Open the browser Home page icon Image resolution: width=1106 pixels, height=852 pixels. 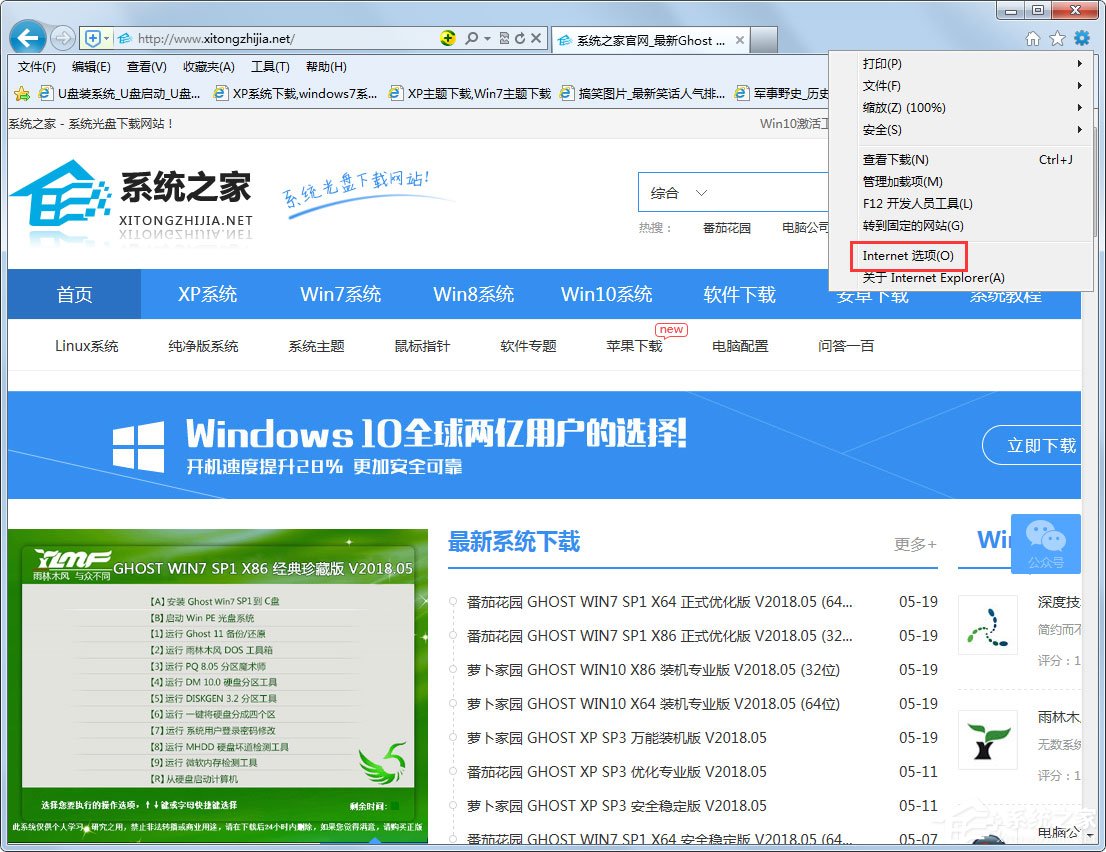tap(1033, 38)
